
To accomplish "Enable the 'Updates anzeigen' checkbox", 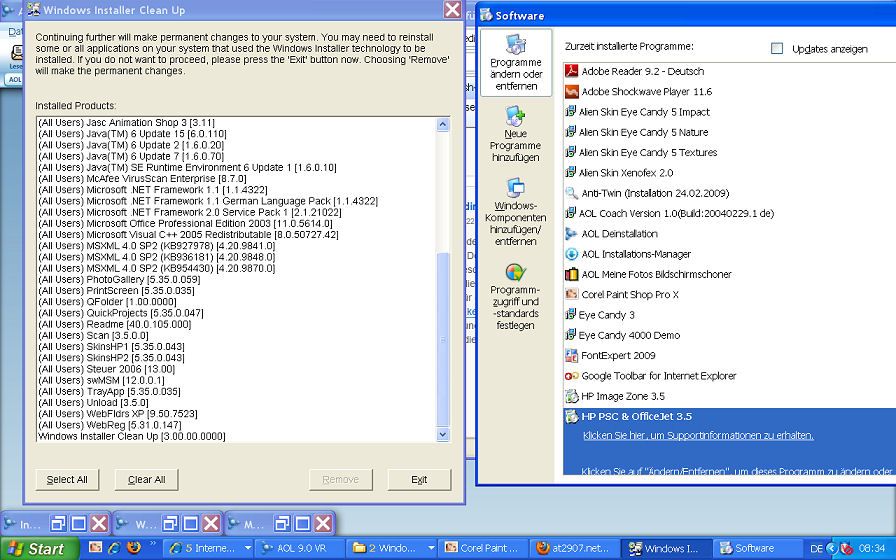I will [777, 49].
